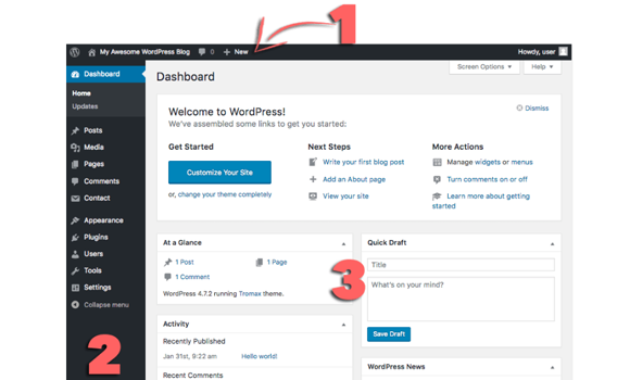Click the Appearance paintbrush icon in sidebar
Image resolution: width=630 pixels, height=380 pixels.
tap(75, 221)
